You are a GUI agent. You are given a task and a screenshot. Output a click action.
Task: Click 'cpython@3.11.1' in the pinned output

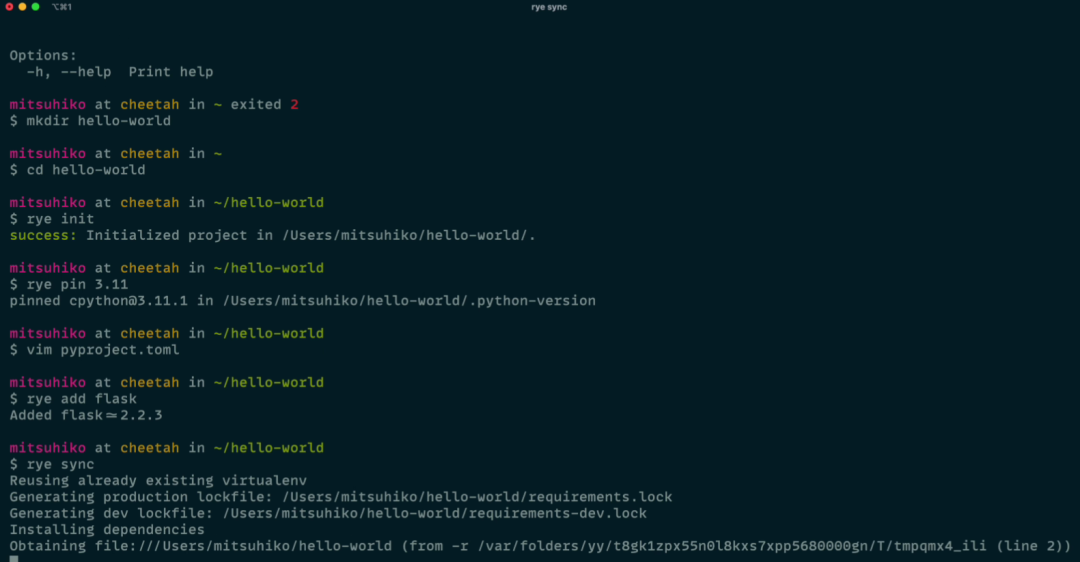click(128, 301)
